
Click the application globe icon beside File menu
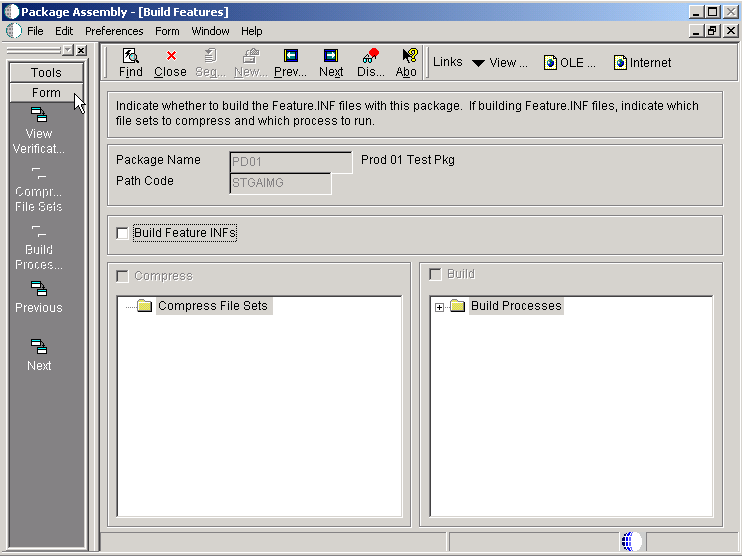point(14,31)
